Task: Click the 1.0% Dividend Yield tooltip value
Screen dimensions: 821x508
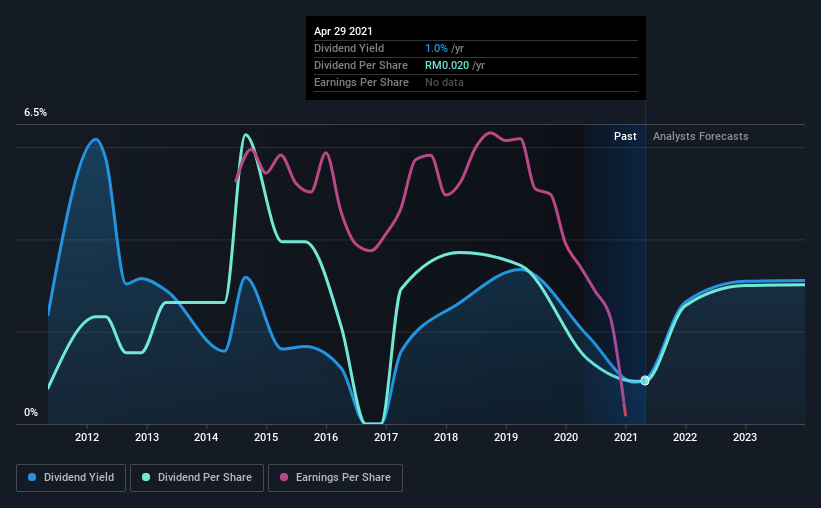Action: click(436, 48)
